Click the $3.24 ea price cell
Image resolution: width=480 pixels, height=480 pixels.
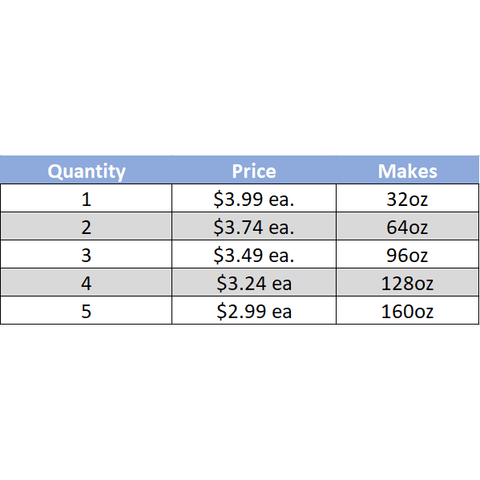(254, 282)
